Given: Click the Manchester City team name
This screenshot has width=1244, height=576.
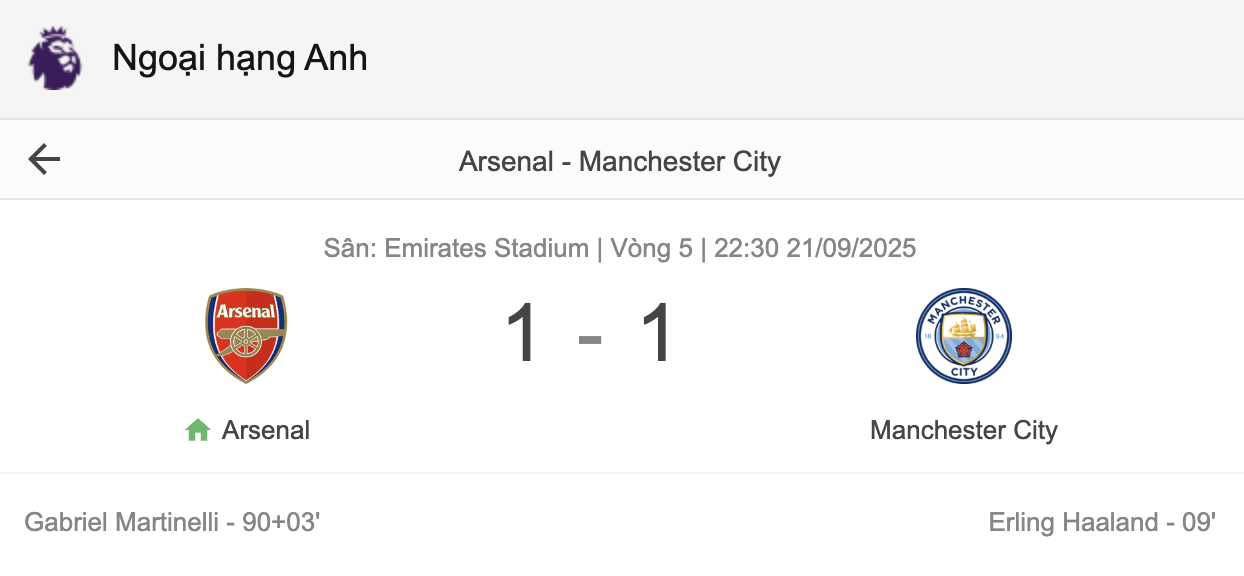Looking at the screenshot, I should click(964, 430).
